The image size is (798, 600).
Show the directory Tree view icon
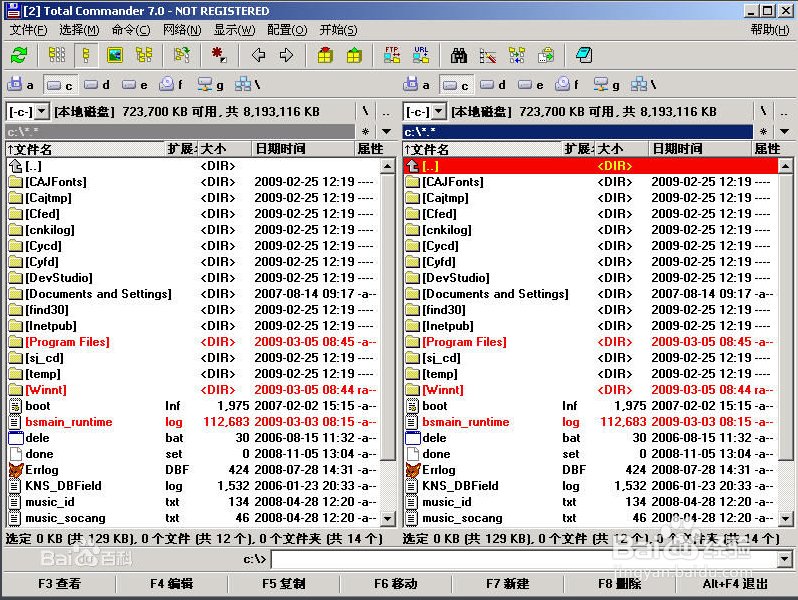pyautogui.click(x=144, y=55)
